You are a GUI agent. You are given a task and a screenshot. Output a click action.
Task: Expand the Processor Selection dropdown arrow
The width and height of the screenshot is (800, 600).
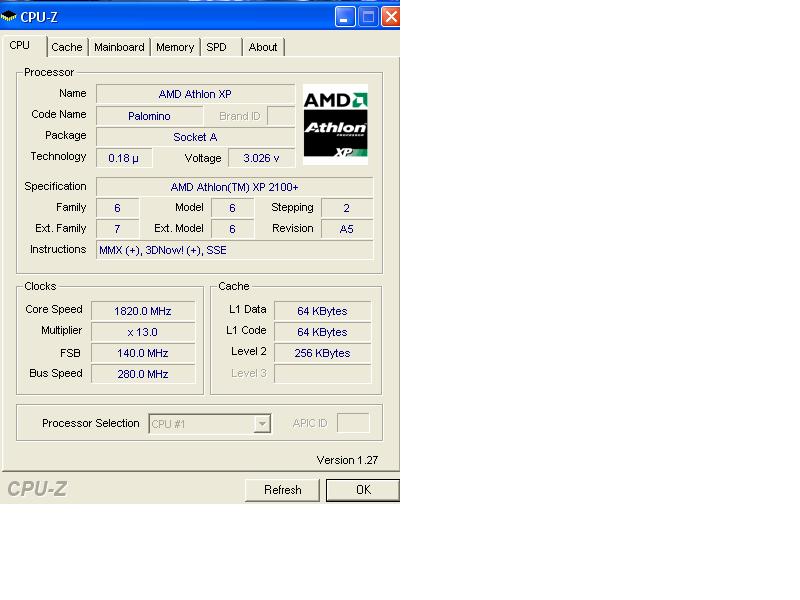[262, 424]
